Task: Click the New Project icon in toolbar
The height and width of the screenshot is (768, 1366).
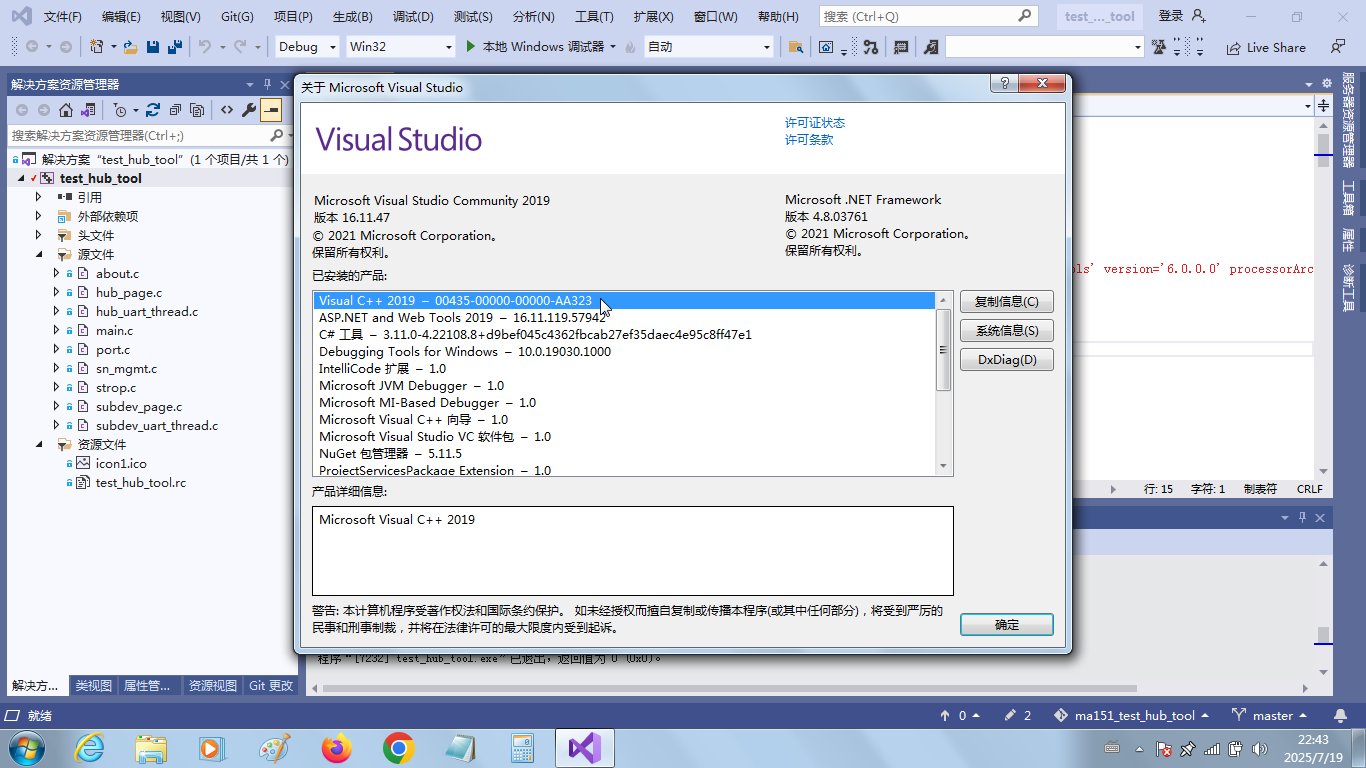Action: (x=97, y=47)
